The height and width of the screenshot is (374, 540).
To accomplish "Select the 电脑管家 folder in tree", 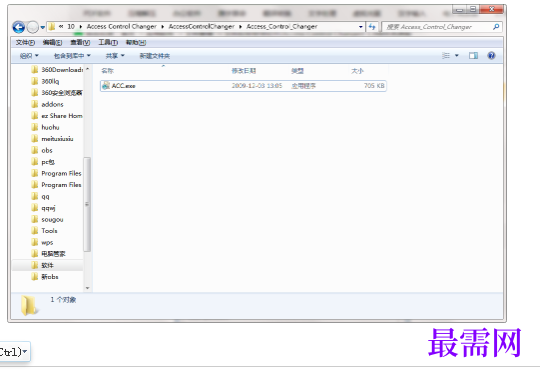I will click(48, 254).
